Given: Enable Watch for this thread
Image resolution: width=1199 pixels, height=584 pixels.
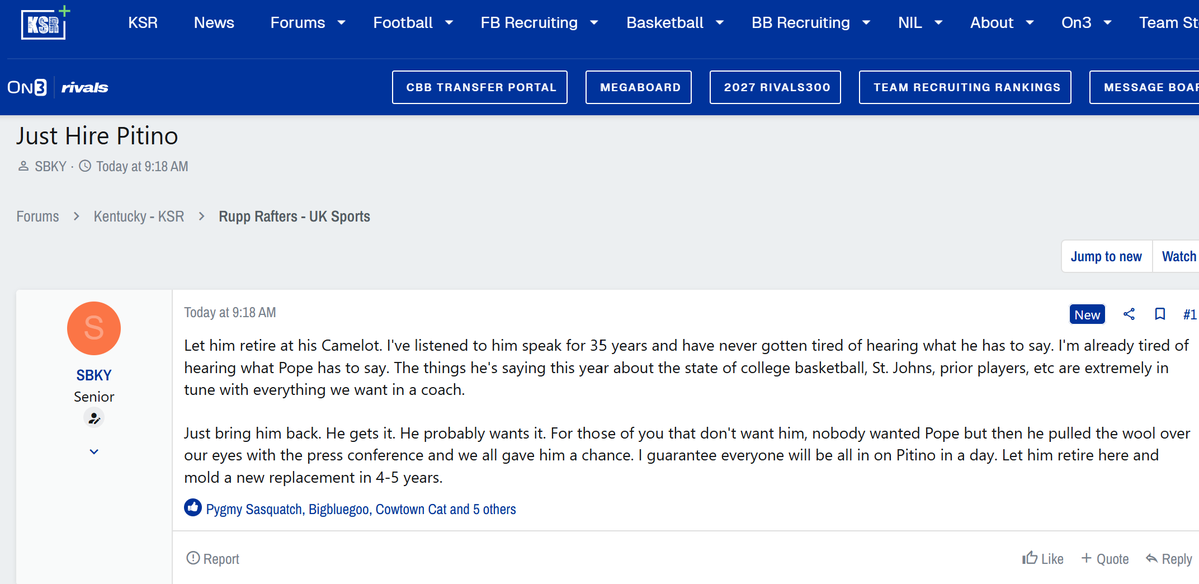Looking at the screenshot, I should coord(1178,256).
